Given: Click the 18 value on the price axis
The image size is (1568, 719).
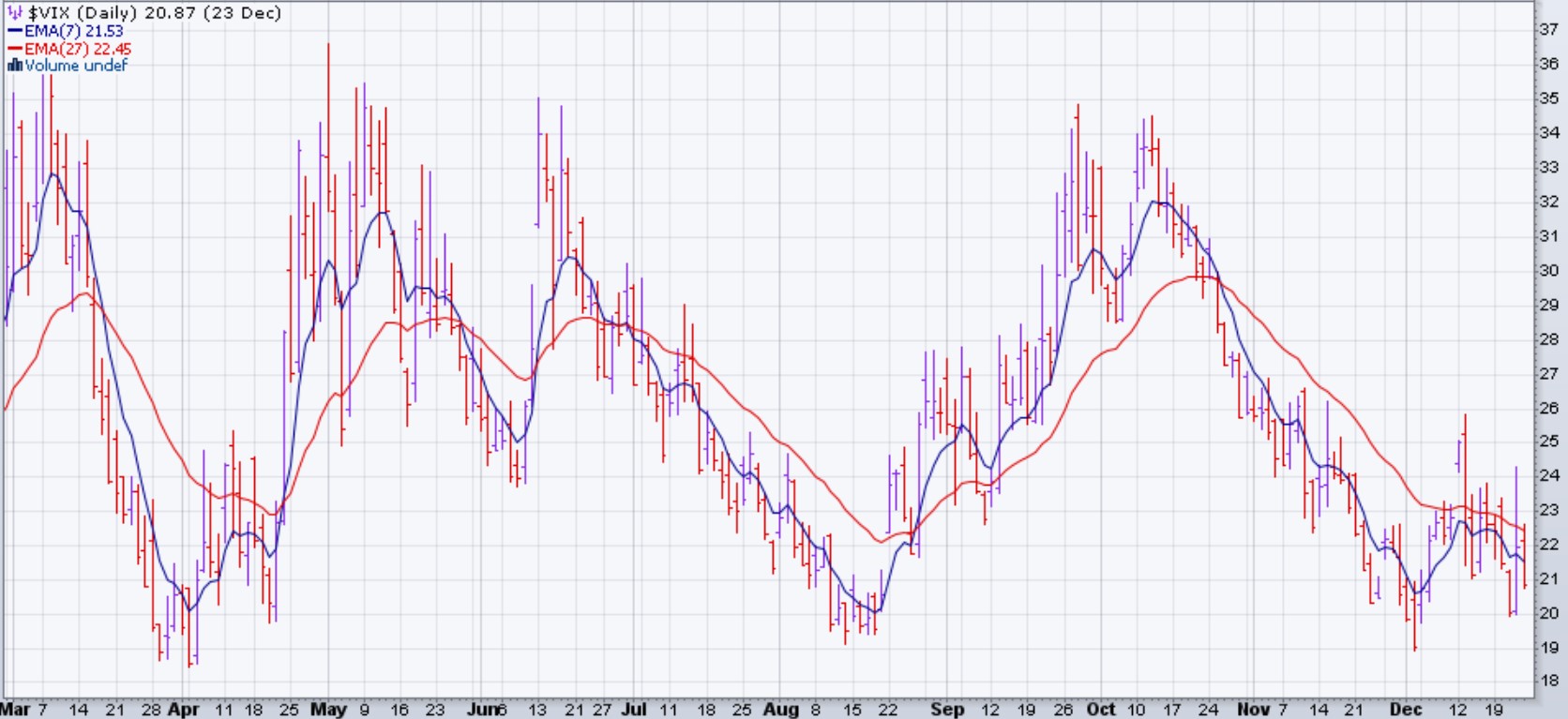Looking at the screenshot, I should coord(1549,682).
